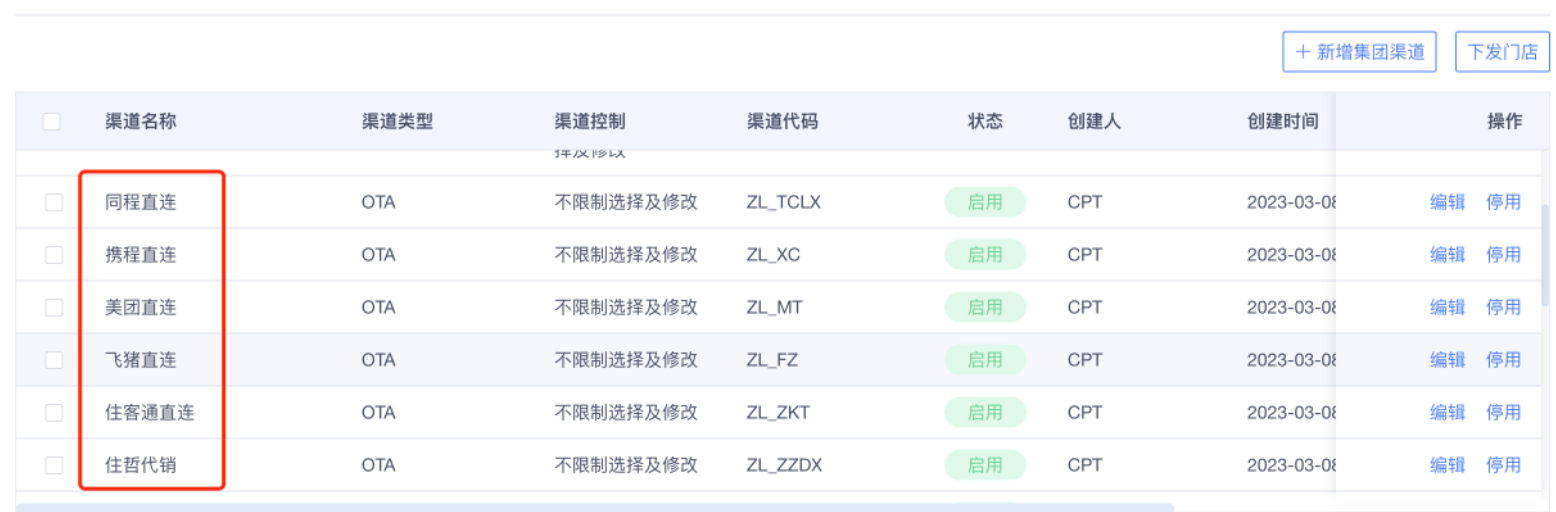
Task: Toggle the select-all checkbox in the header
Action: point(52,122)
